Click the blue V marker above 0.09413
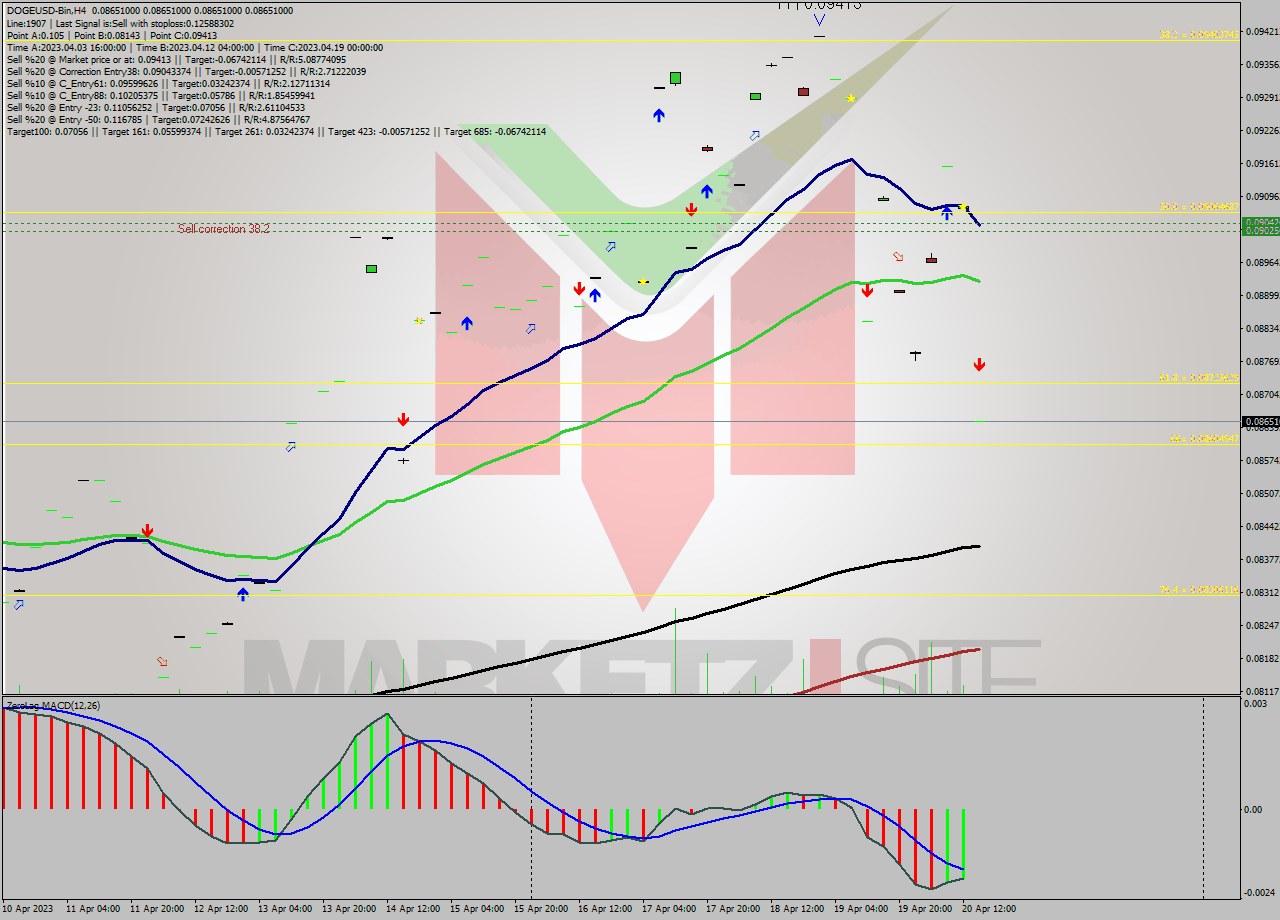Image resolution: width=1280 pixels, height=920 pixels. (x=819, y=19)
